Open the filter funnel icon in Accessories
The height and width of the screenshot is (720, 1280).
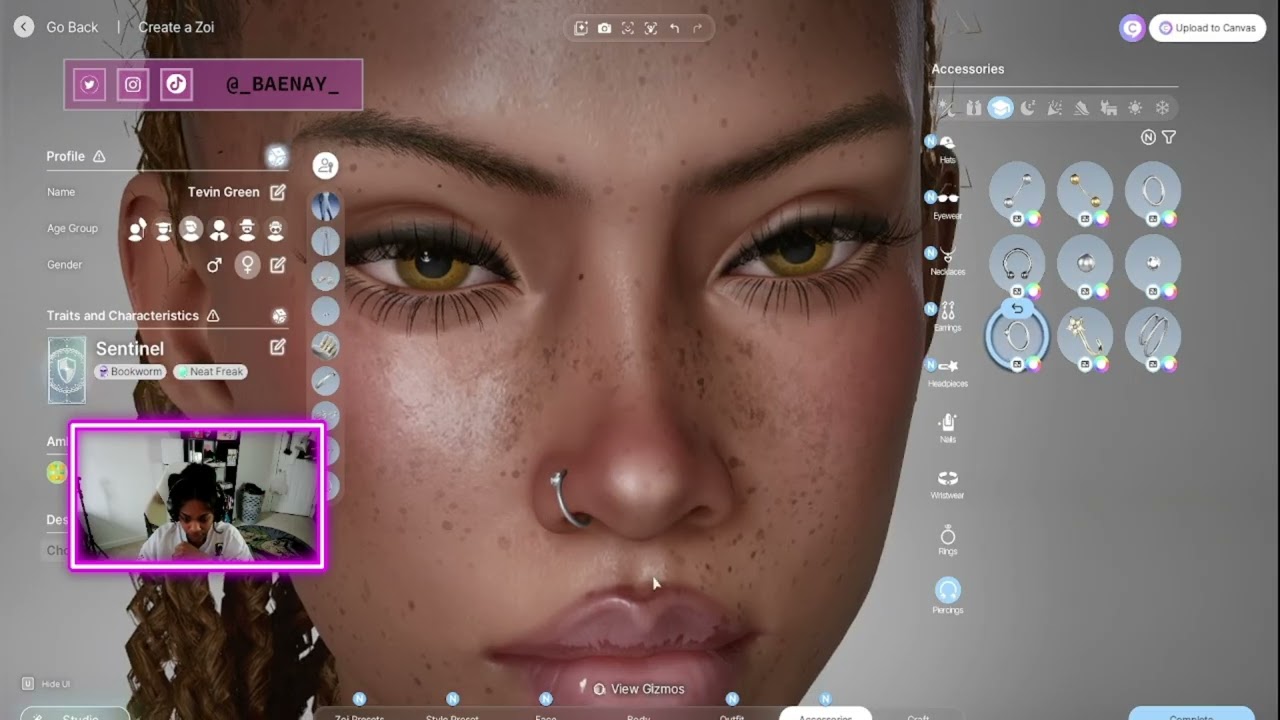tap(1169, 137)
